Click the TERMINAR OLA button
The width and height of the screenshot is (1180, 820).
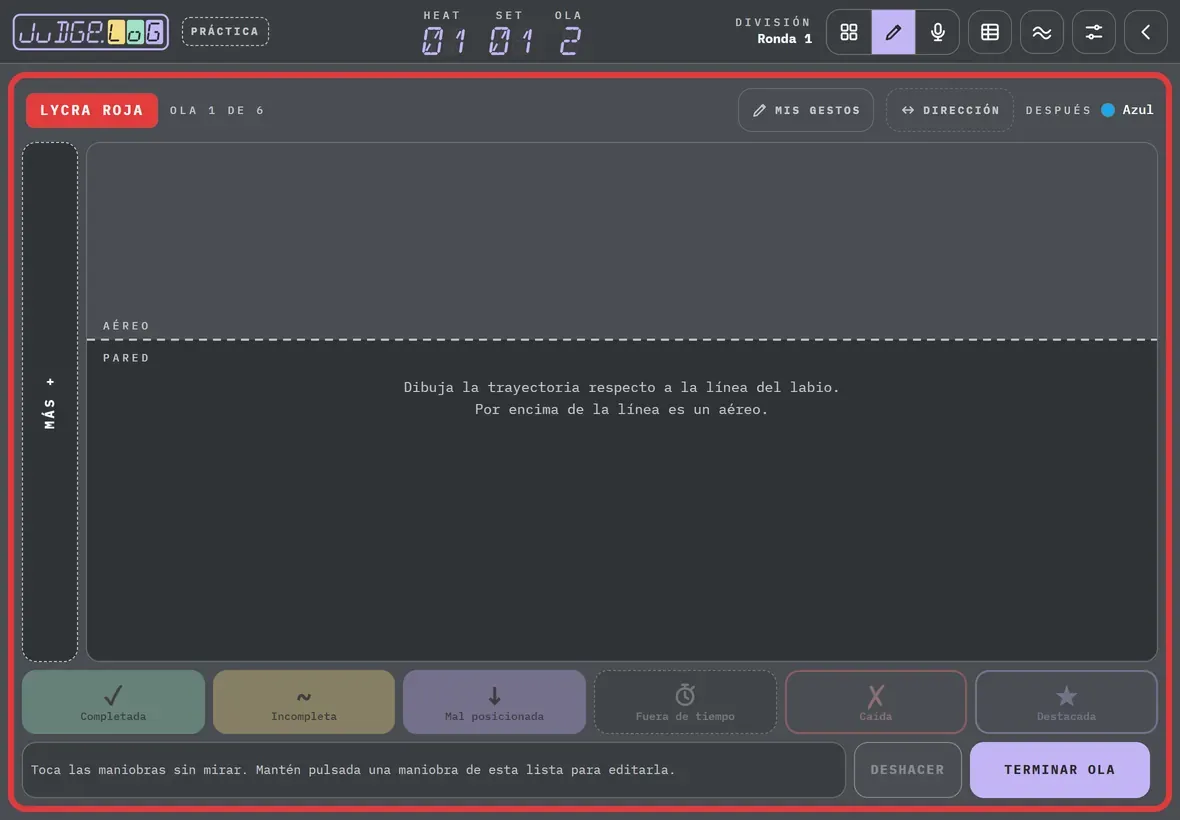(1060, 770)
